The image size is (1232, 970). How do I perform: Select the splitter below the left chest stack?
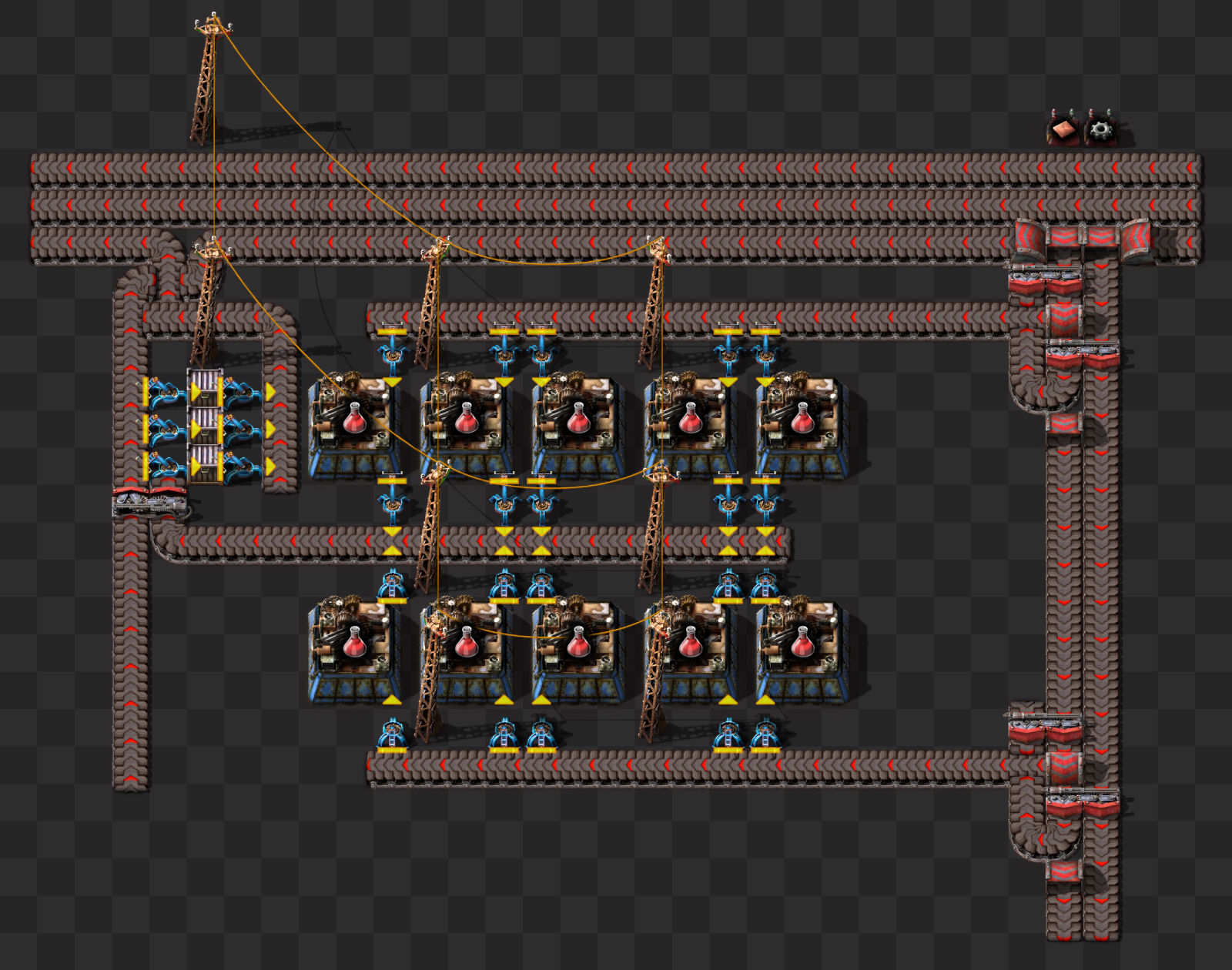(x=149, y=503)
